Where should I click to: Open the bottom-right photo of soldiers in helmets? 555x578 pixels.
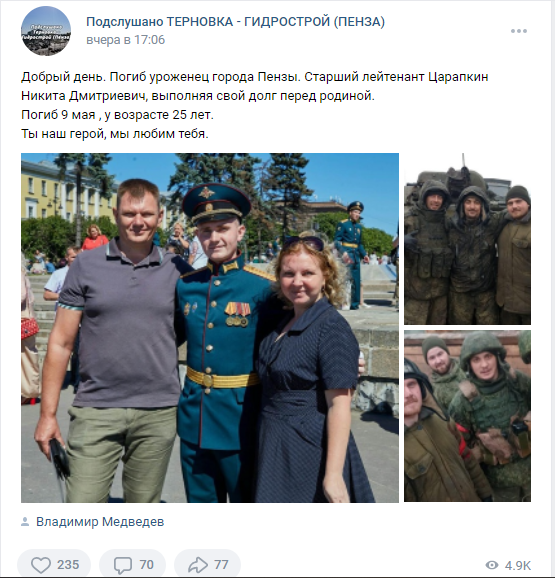(467, 416)
